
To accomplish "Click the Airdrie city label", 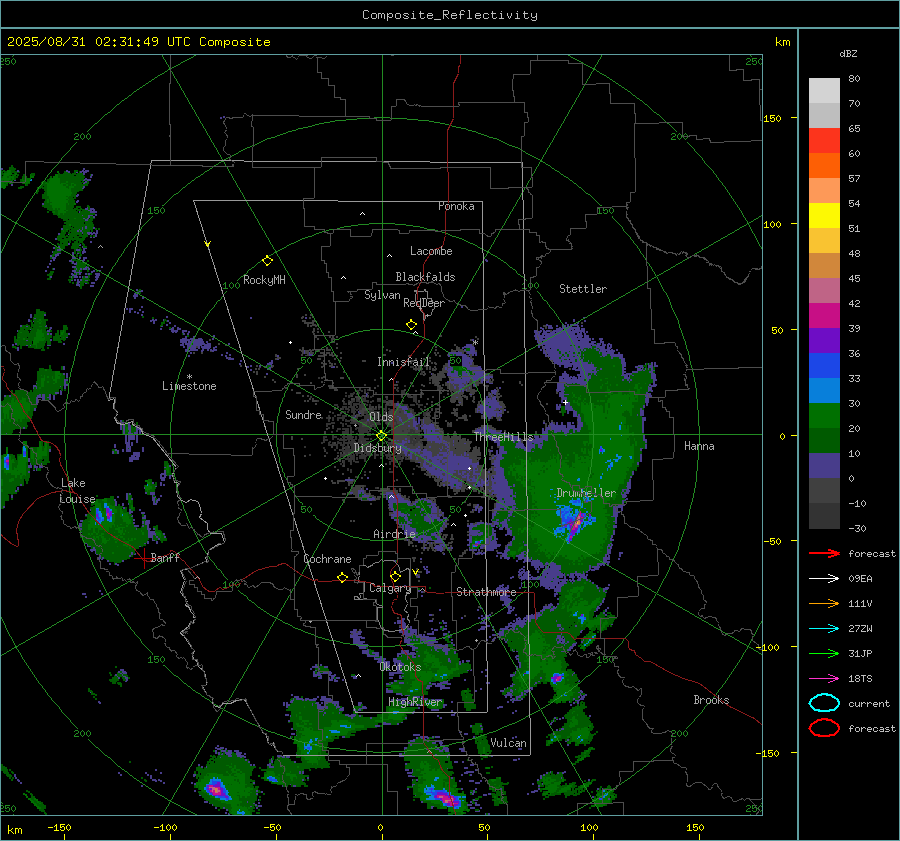I will click(x=394, y=534).
